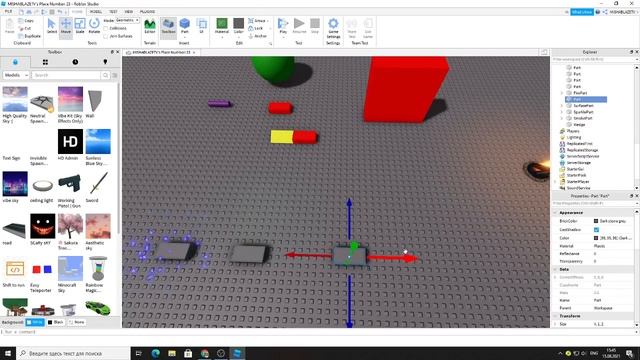Open Toolbox Inventory tab
This screenshot has height=360, width=640.
pos(45,62)
